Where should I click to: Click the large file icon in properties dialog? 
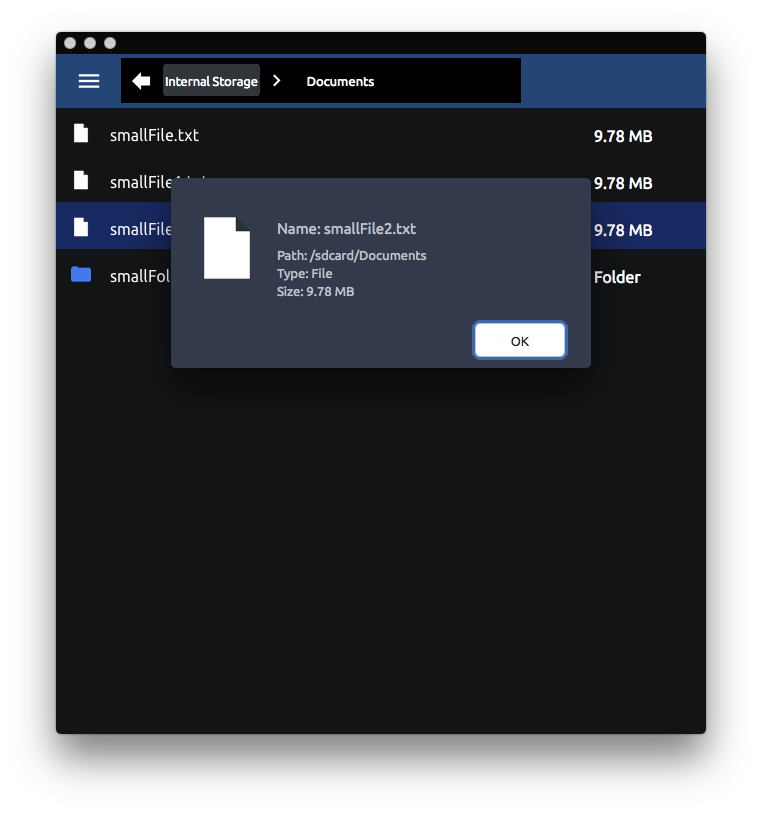click(x=227, y=248)
